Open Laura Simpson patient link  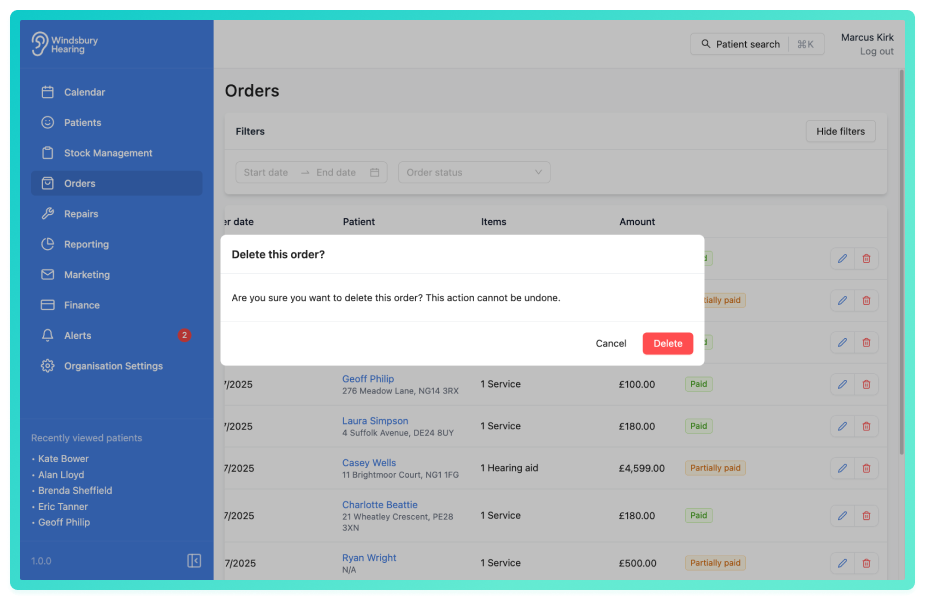pos(375,421)
